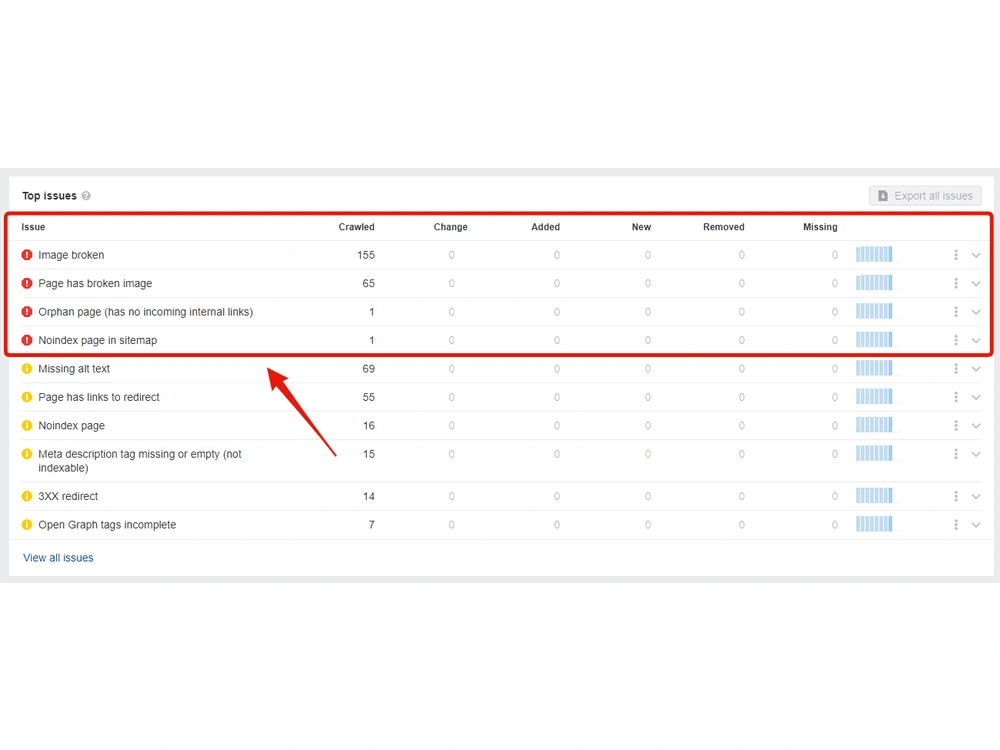Expand the Meta description tag row chevron
Viewport: 1000px width, 750px height.
(x=976, y=454)
